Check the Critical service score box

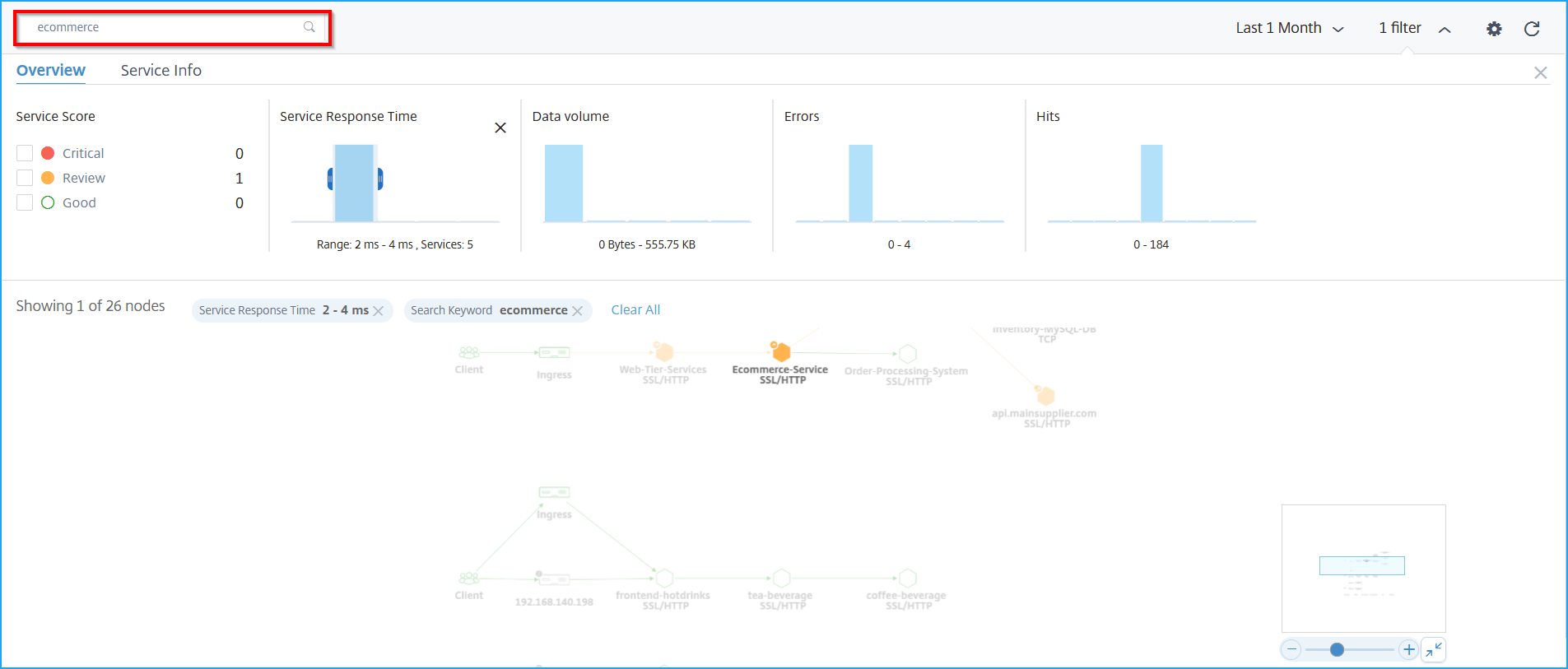(x=25, y=153)
